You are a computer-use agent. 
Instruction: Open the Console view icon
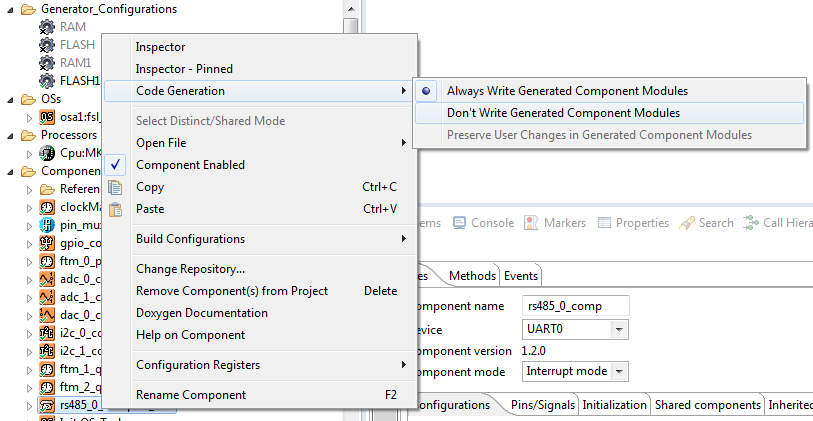coord(460,223)
